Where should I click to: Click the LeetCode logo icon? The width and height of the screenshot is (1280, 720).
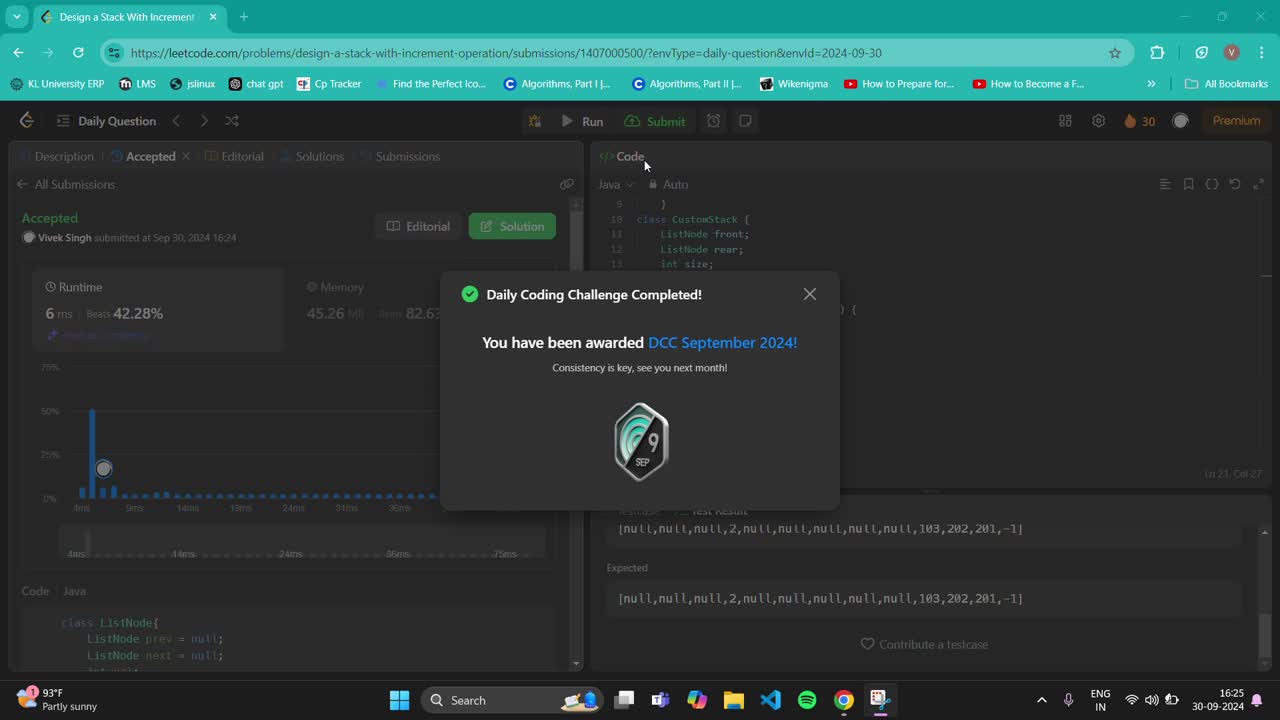[x=27, y=121]
